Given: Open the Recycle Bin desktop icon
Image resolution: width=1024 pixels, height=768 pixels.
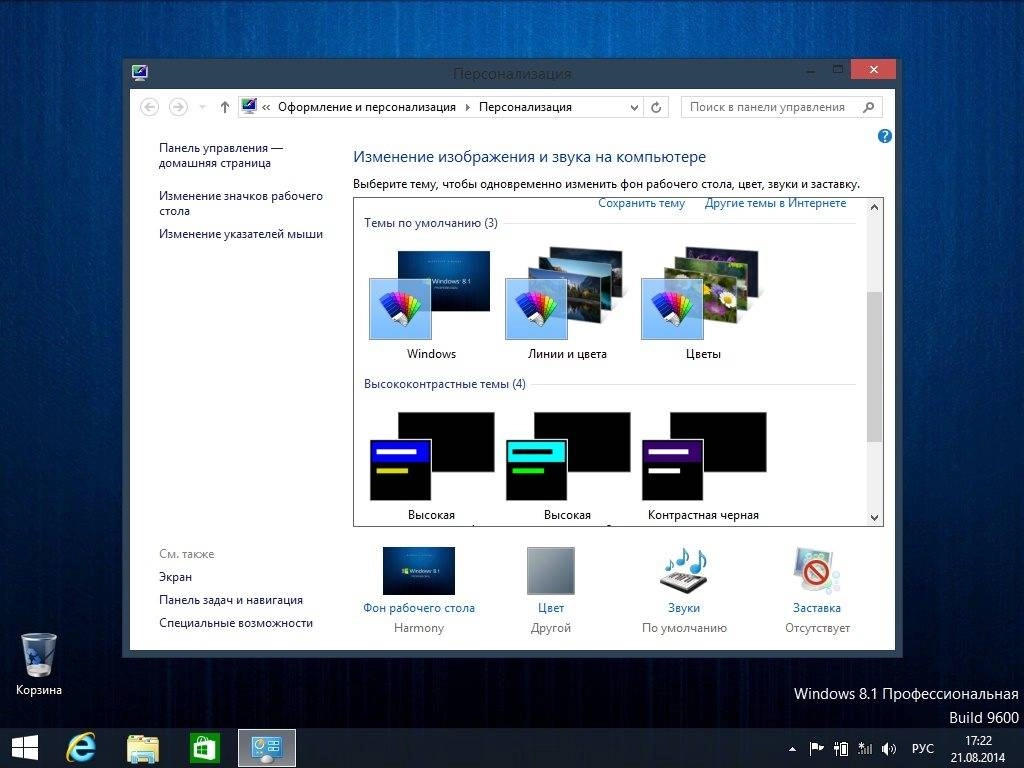Looking at the screenshot, I should point(39,665).
